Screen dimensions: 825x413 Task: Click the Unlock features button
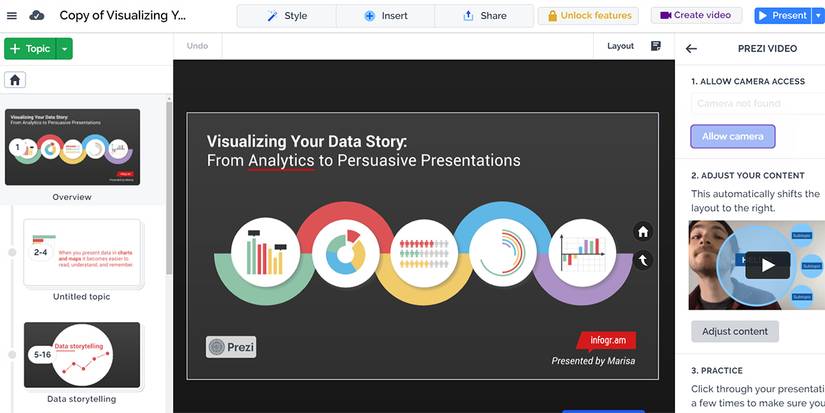pyautogui.click(x=589, y=16)
